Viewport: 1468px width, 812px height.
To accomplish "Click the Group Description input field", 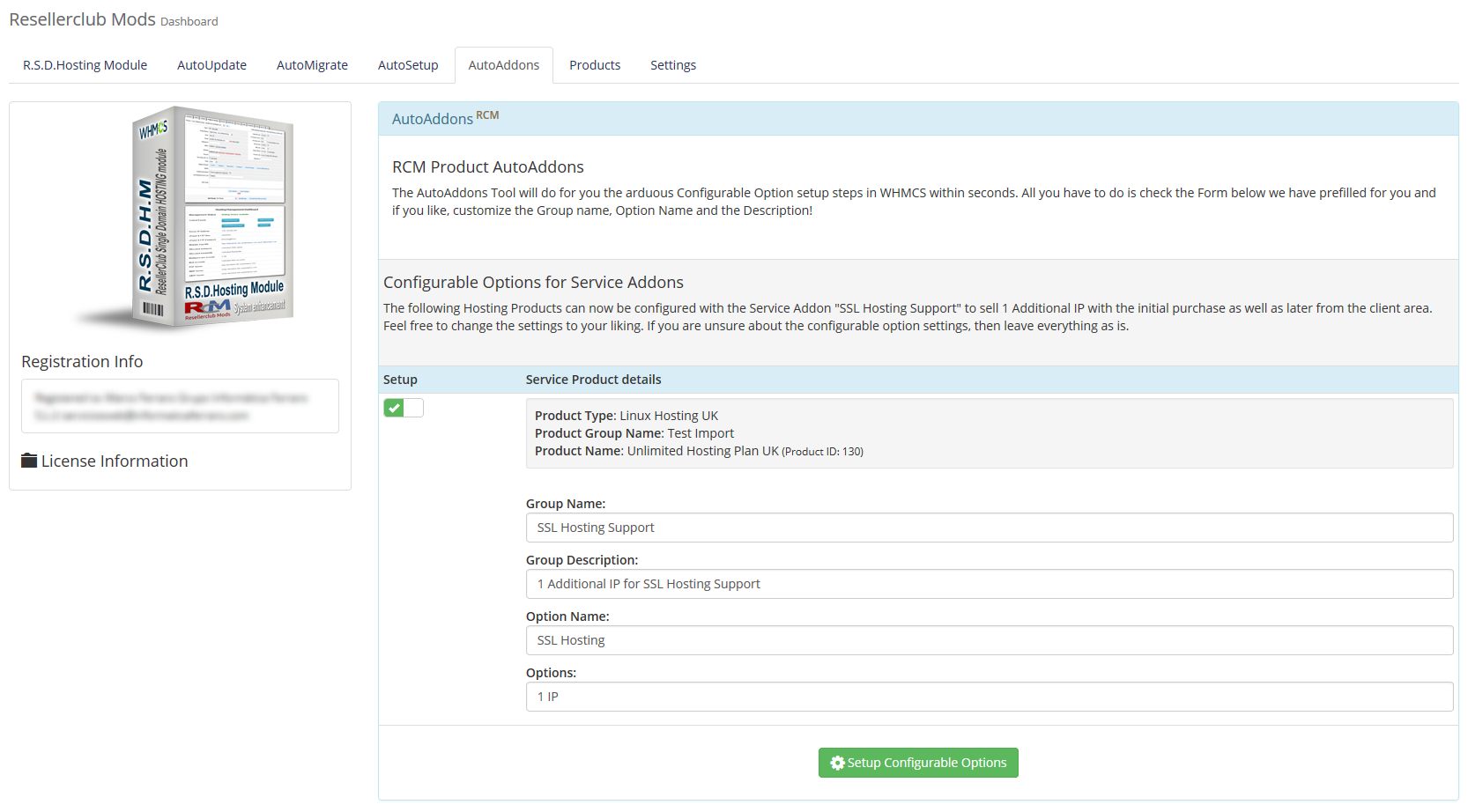I will [x=990, y=584].
